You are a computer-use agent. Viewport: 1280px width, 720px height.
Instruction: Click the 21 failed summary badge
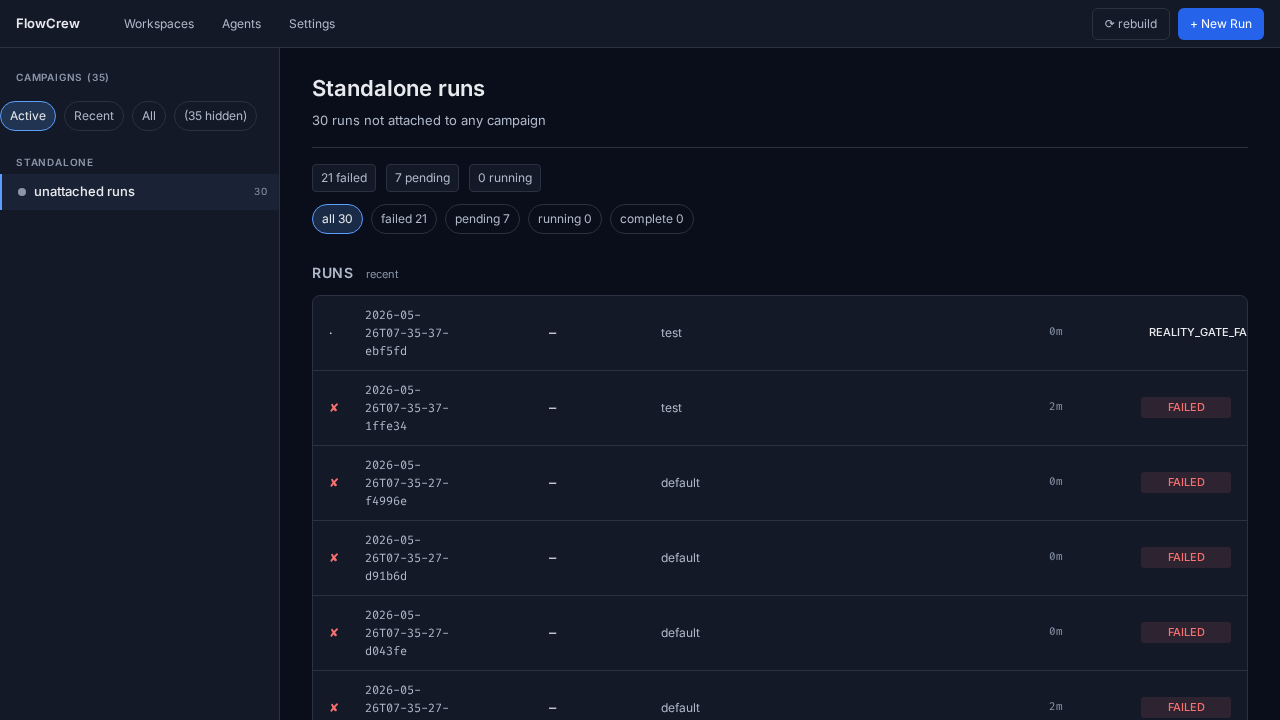(344, 178)
